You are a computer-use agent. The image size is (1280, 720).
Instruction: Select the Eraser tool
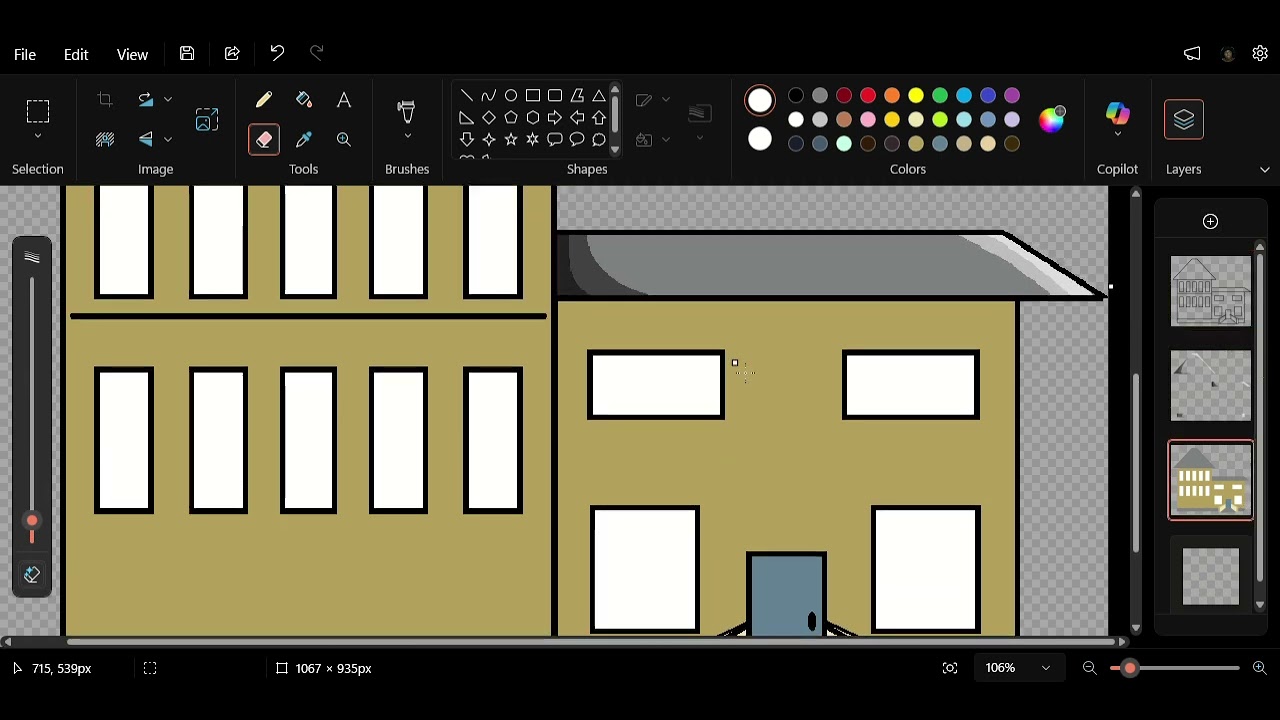(264, 140)
